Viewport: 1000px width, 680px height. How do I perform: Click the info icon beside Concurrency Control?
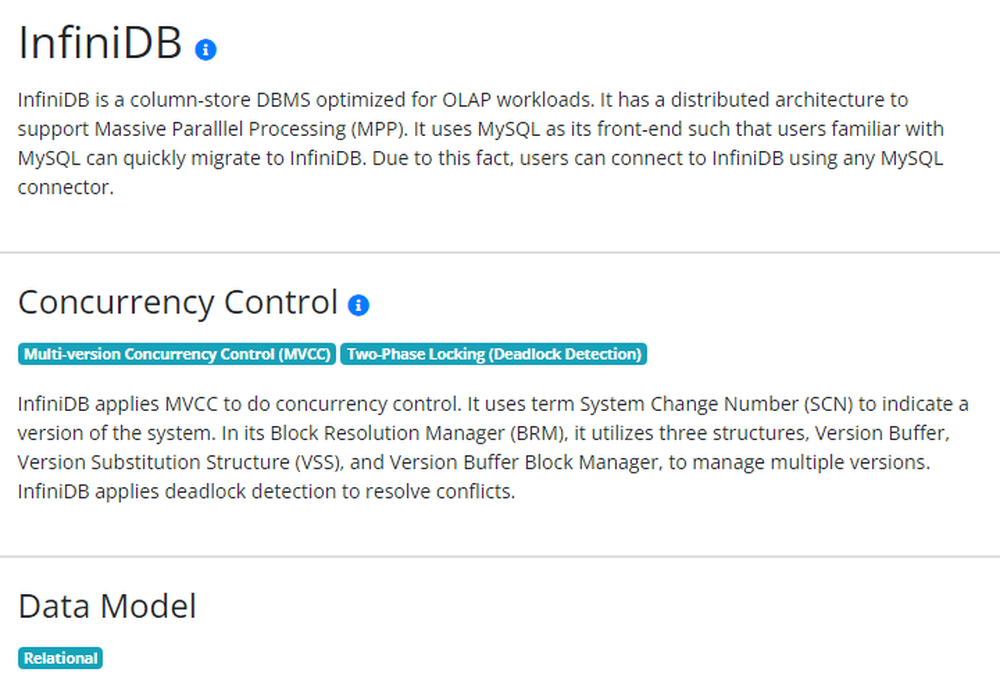(x=358, y=305)
